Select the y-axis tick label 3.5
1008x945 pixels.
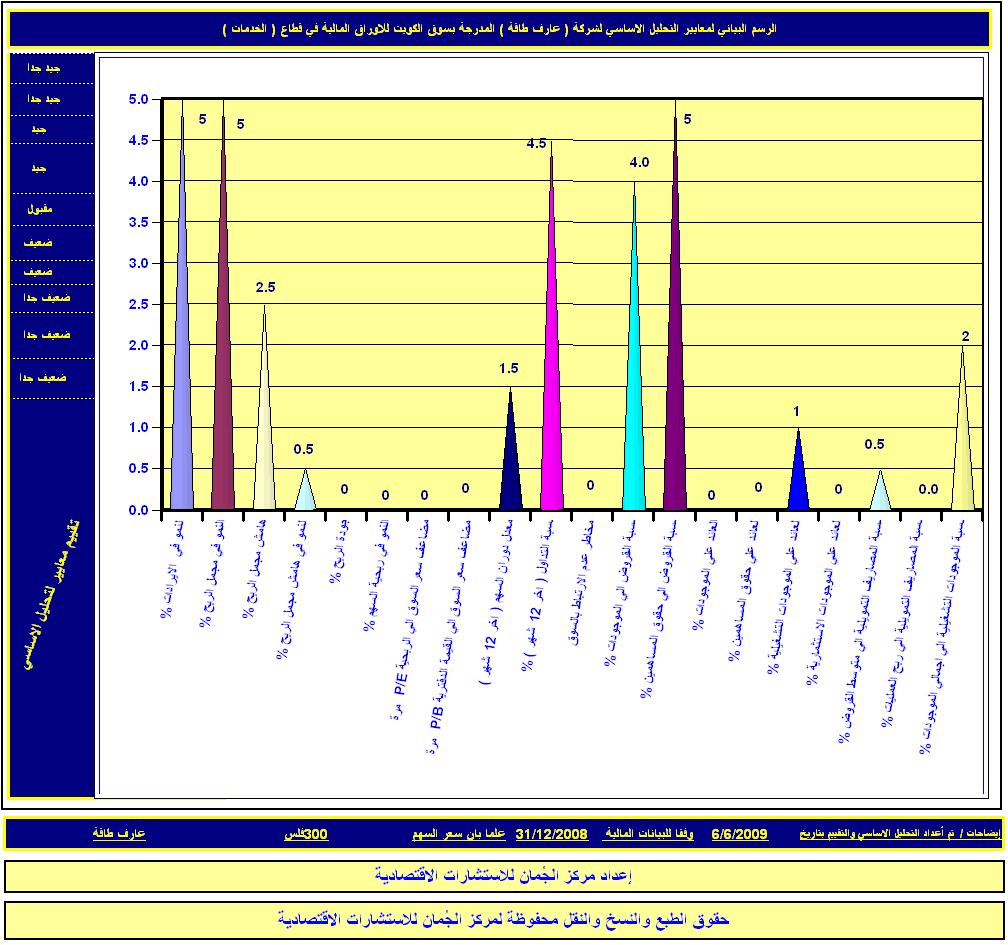coord(138,222)
